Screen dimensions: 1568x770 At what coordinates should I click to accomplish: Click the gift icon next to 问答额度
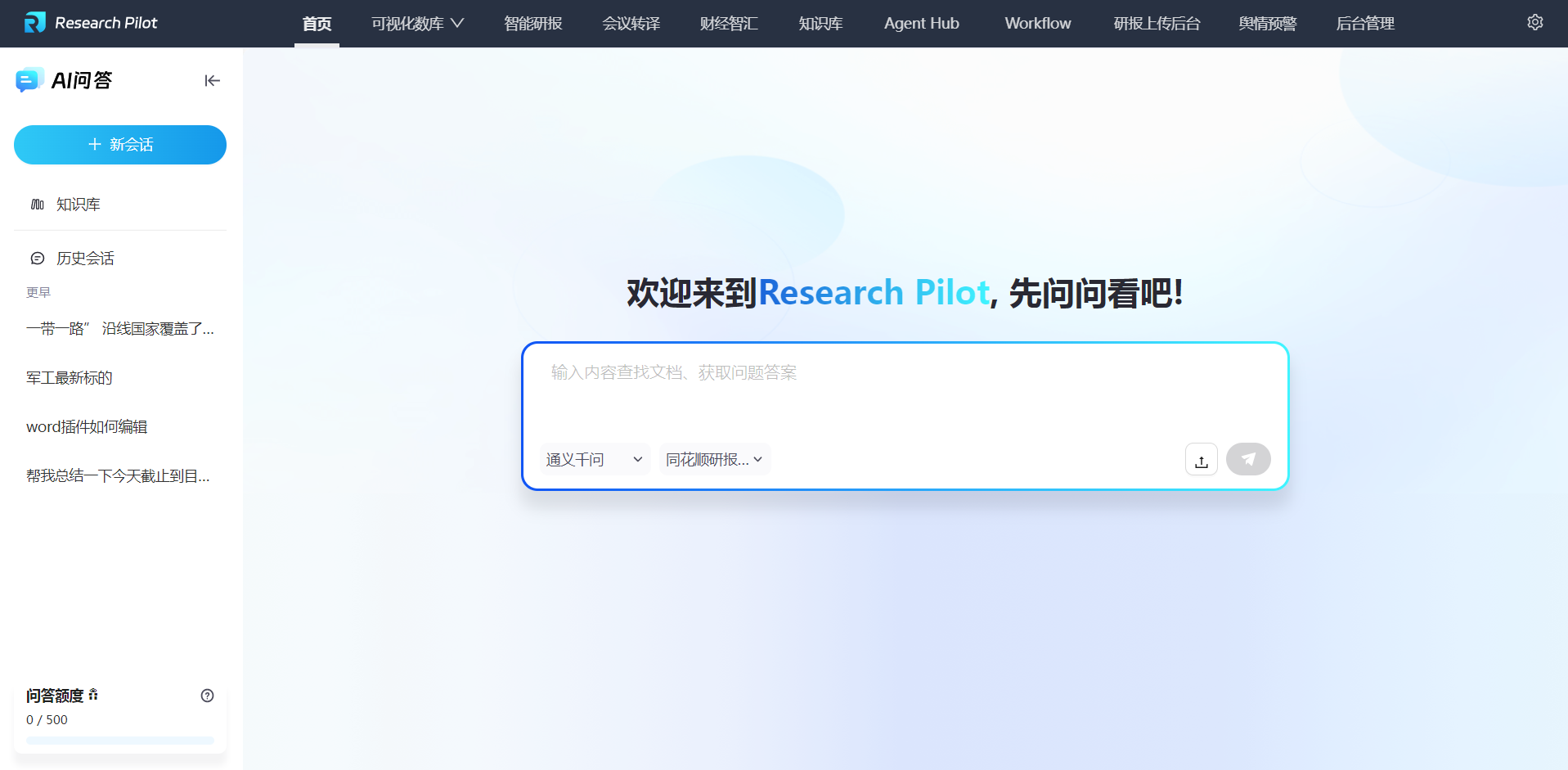click(93, 695)
